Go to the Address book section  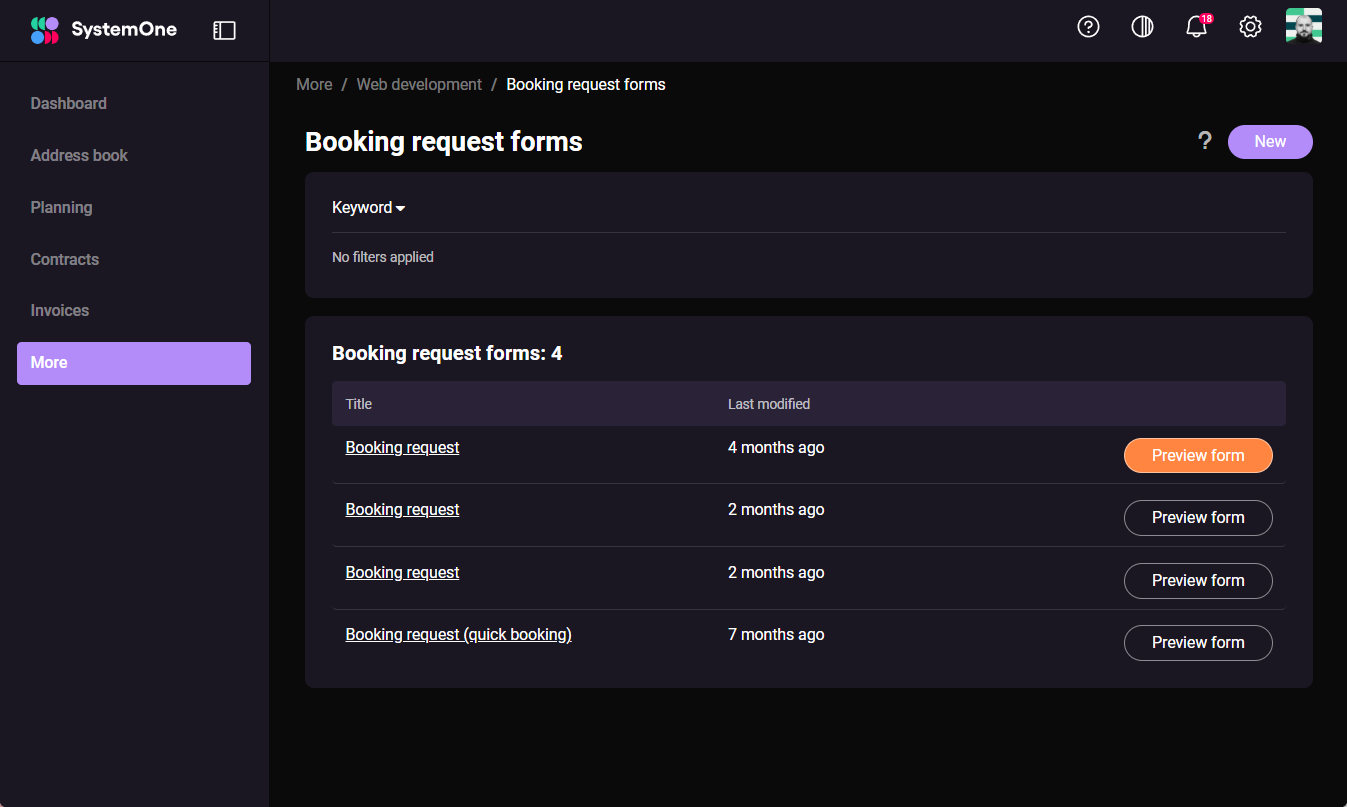(79, 155)
